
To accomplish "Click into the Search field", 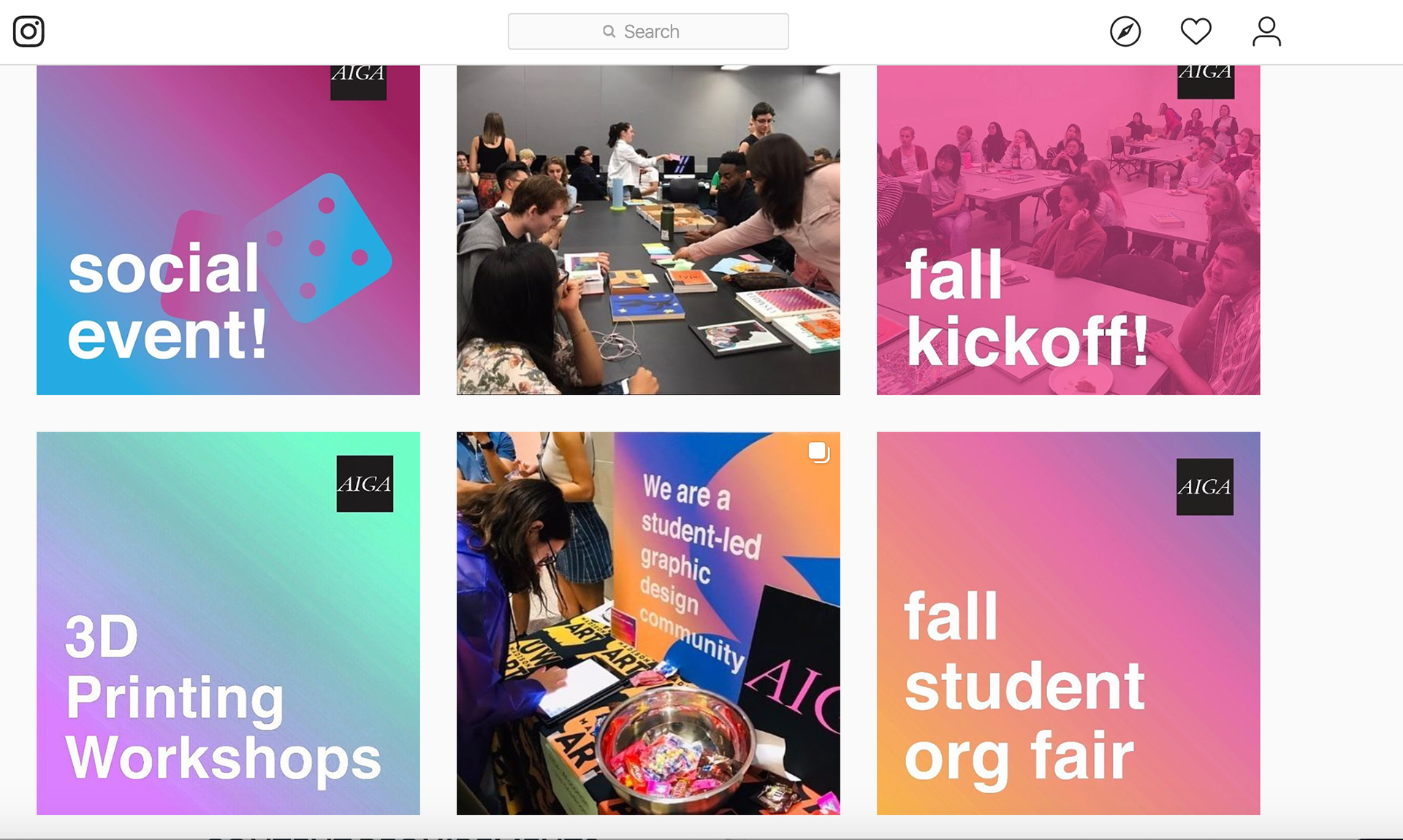I will click(x=648, y=31).
